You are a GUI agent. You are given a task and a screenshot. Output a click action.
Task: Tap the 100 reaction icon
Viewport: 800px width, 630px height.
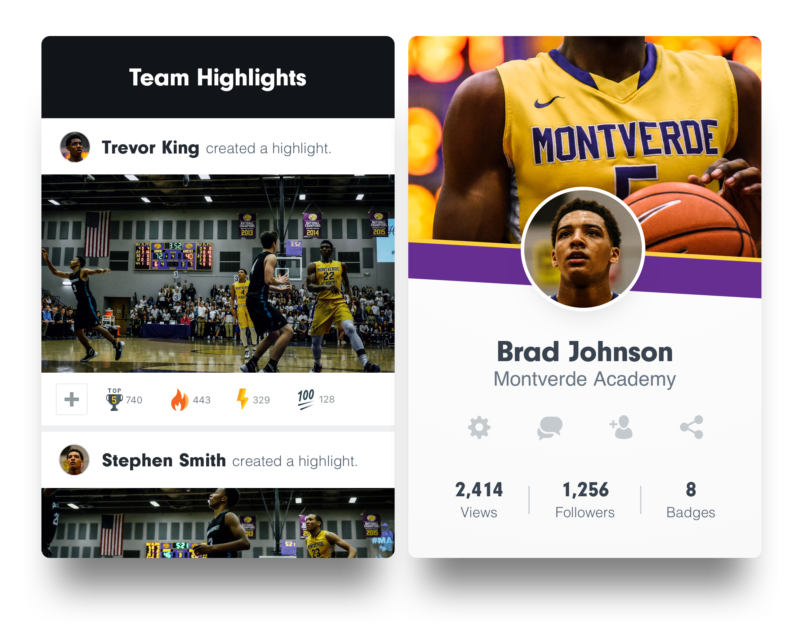coord(306,399)
